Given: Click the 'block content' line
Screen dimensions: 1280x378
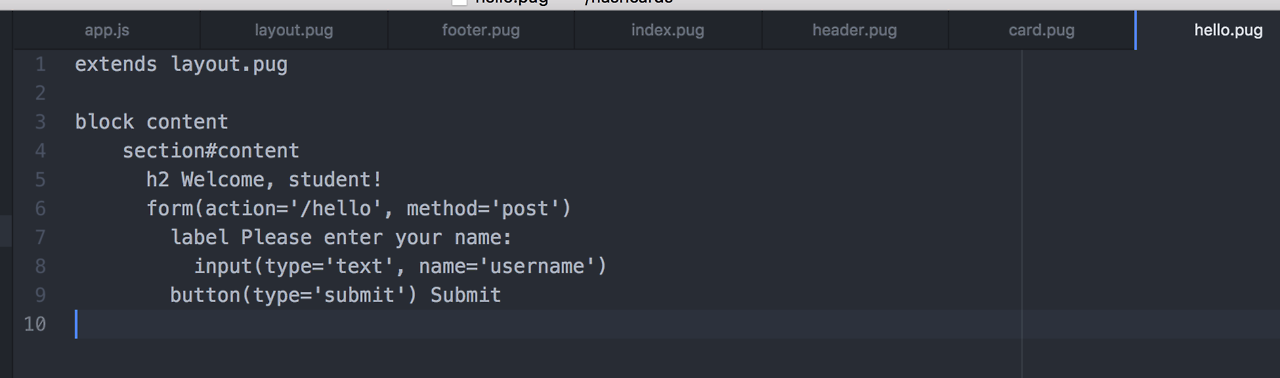Looking at the screenshot, I should 151,122.
